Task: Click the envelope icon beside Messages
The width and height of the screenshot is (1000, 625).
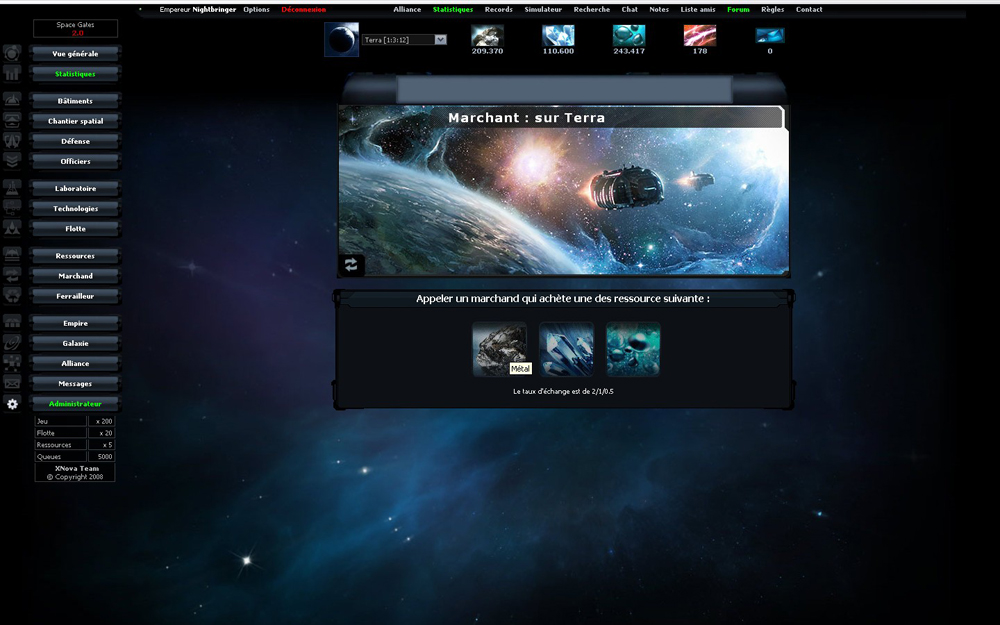Action: 12,383
